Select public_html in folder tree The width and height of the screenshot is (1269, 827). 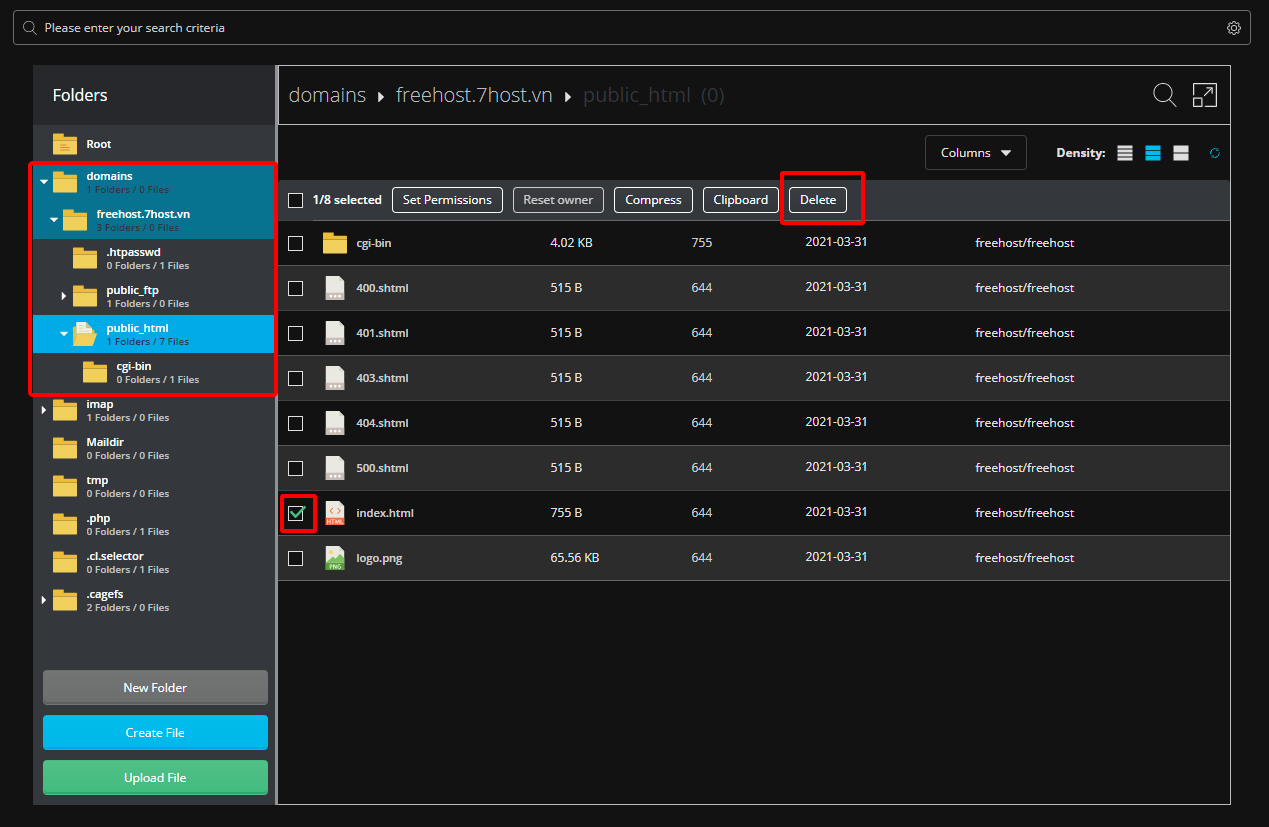(x=153, y=334)
